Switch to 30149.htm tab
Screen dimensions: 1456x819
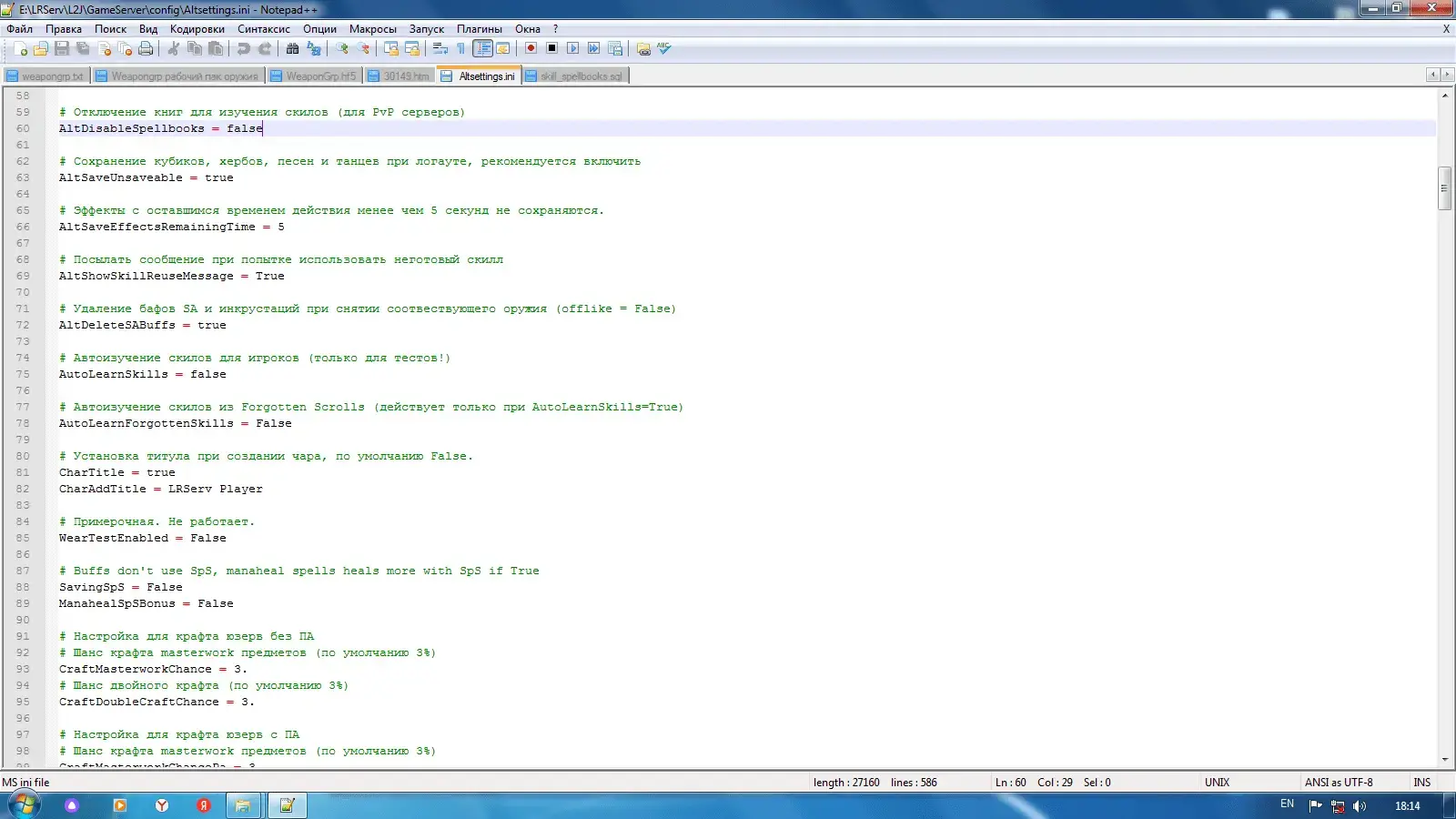pos(399,76)
